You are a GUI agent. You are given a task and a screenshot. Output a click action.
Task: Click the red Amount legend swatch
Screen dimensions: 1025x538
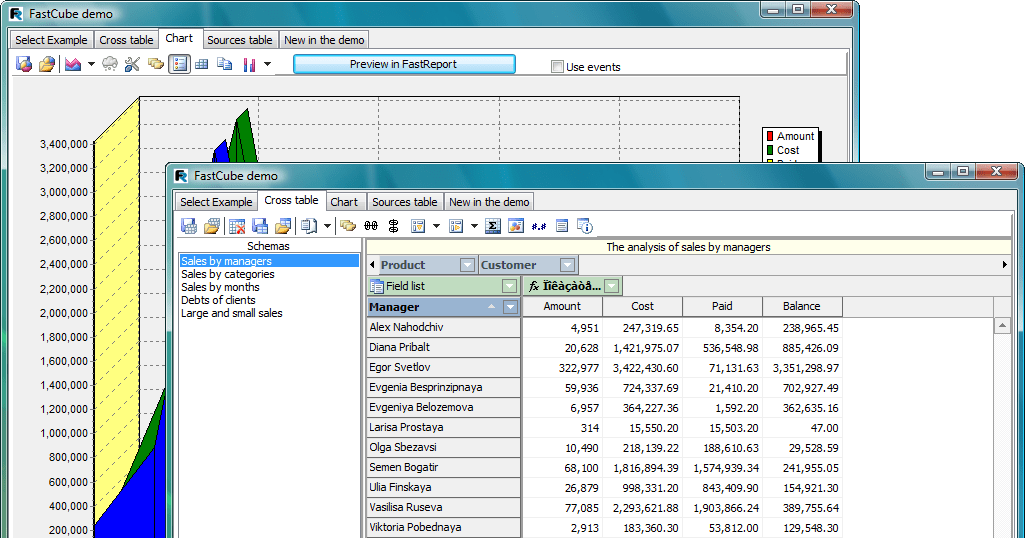pyautogui.click(x=770, y=136)
